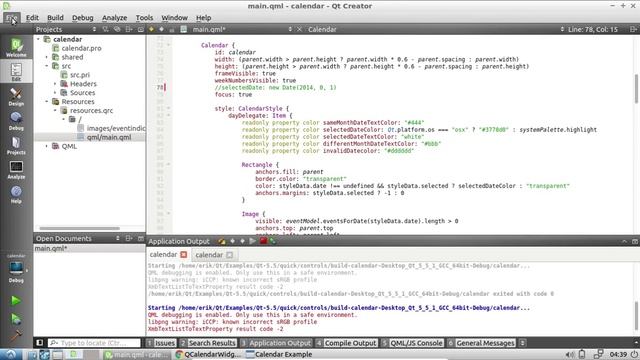Show the Compile Output pane
Viewport: 640px width, 360px height.
coord(346,343)
